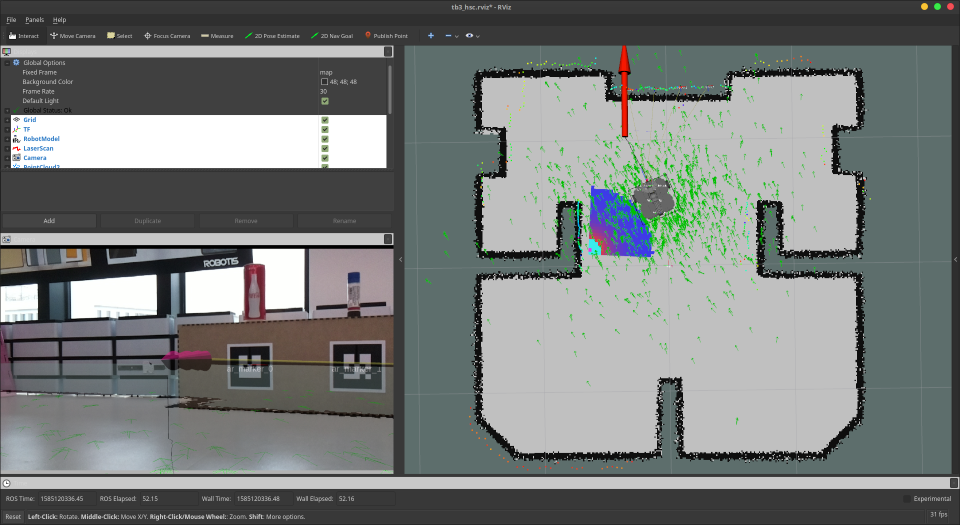Expand the Camera display node
Screen dimensions: 960x525
pyautogui.click(x=7, y=158)
